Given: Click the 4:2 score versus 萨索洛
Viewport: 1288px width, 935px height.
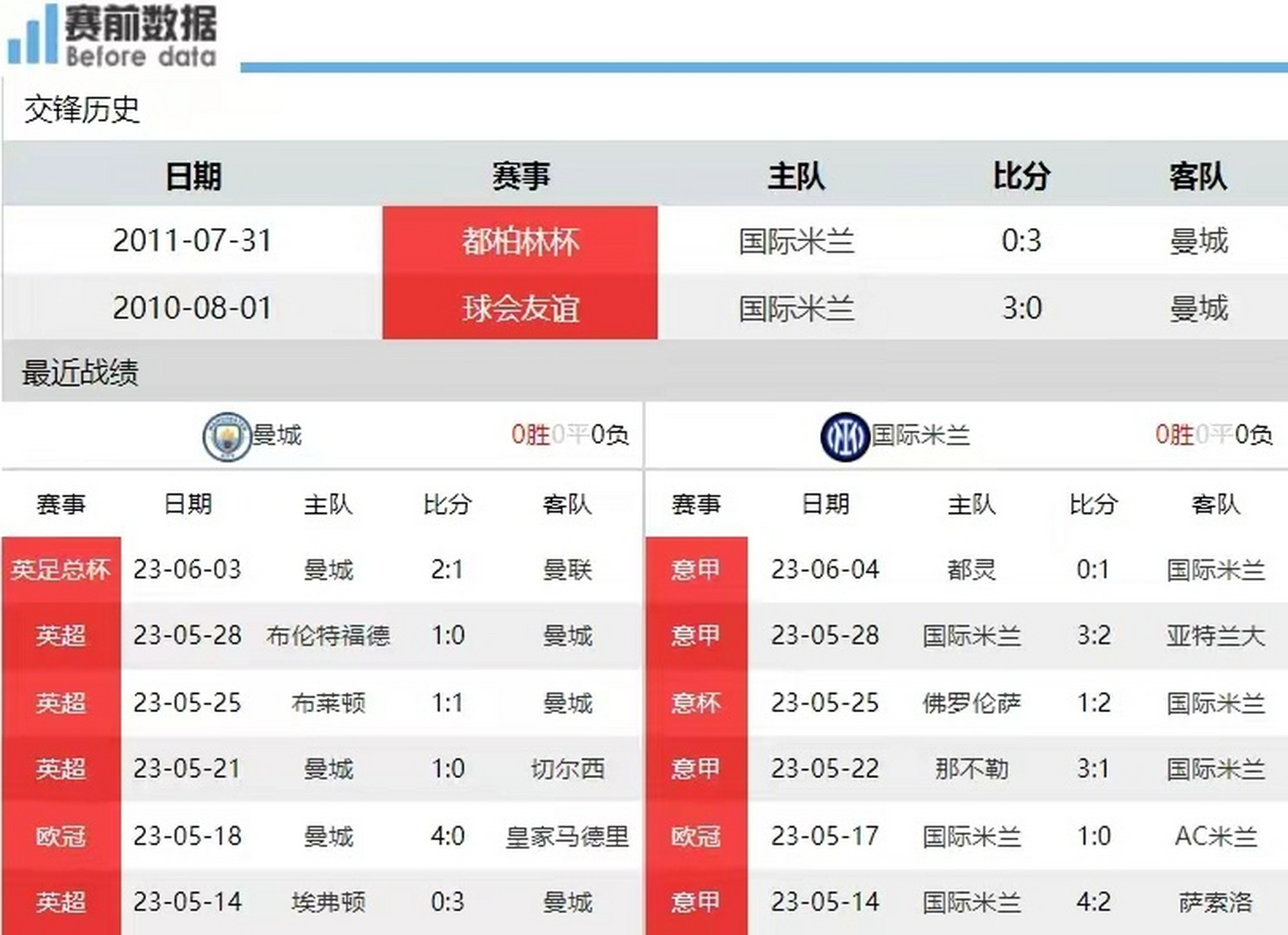Looking at the screenshot, I should 1093,902.
